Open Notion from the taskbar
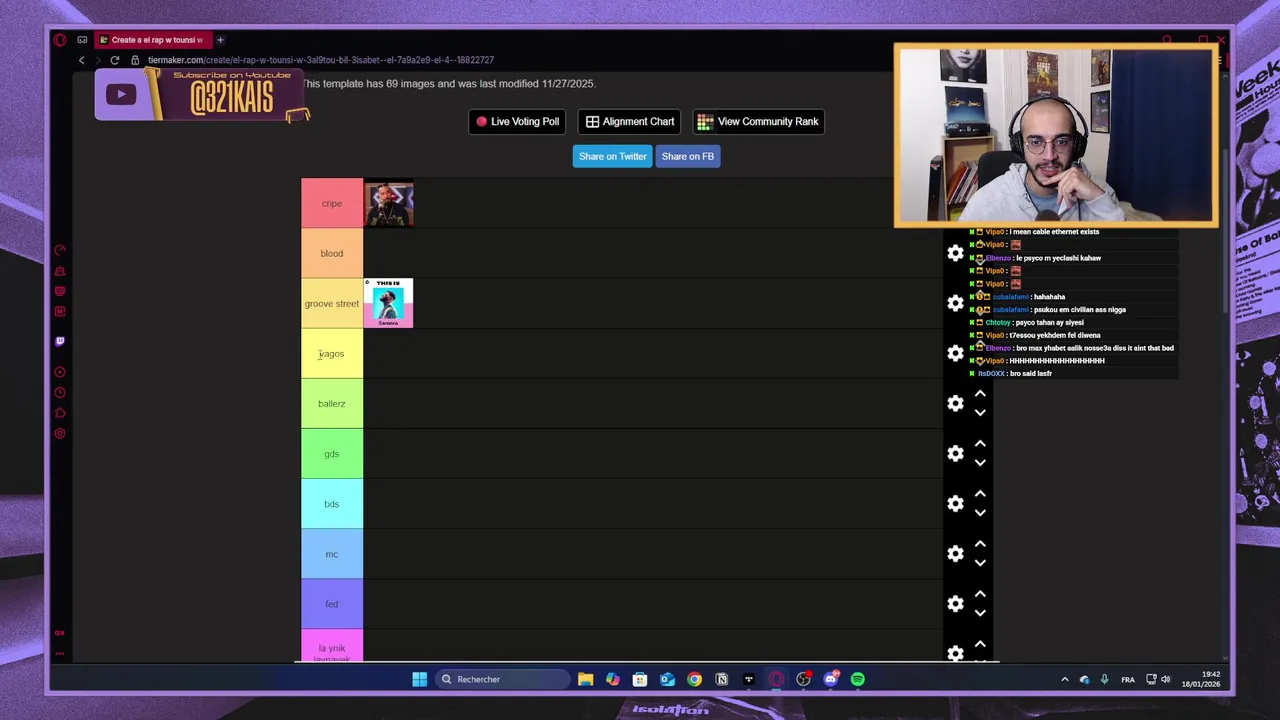 coord(721,679)
